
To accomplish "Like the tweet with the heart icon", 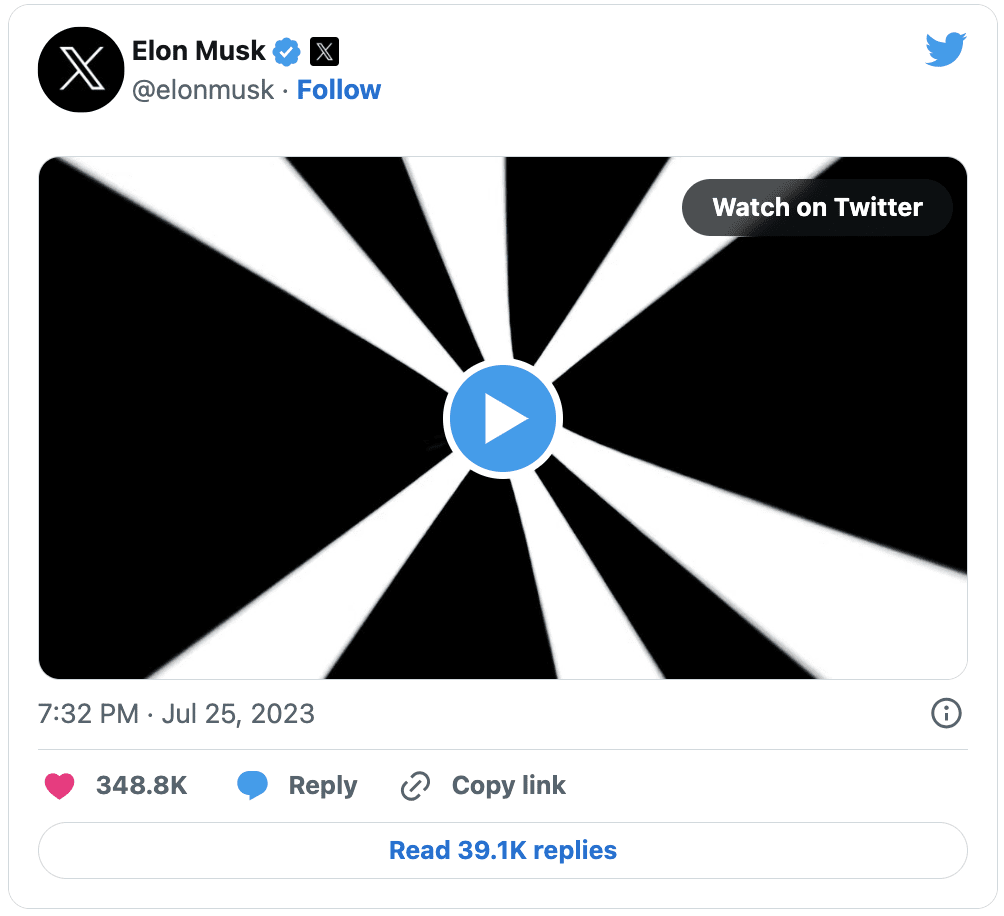I will (60, 785).
